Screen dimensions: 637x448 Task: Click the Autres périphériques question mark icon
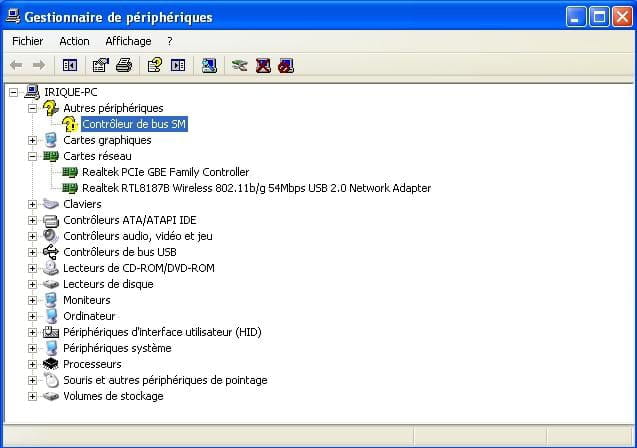pos(51,108)
